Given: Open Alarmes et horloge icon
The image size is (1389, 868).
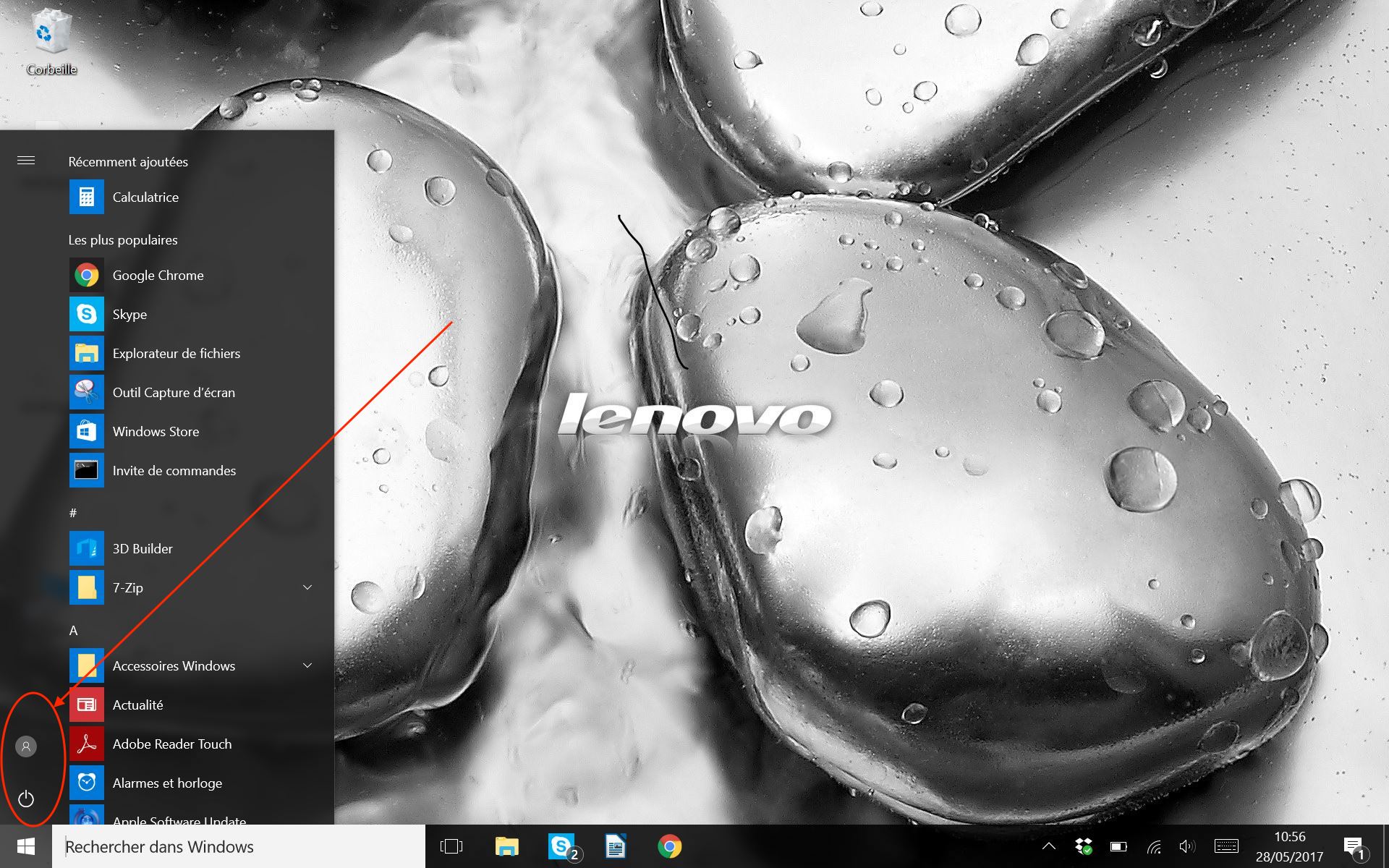Looking at the screenshot, I should pyautogui.click(x=87, y=783).
